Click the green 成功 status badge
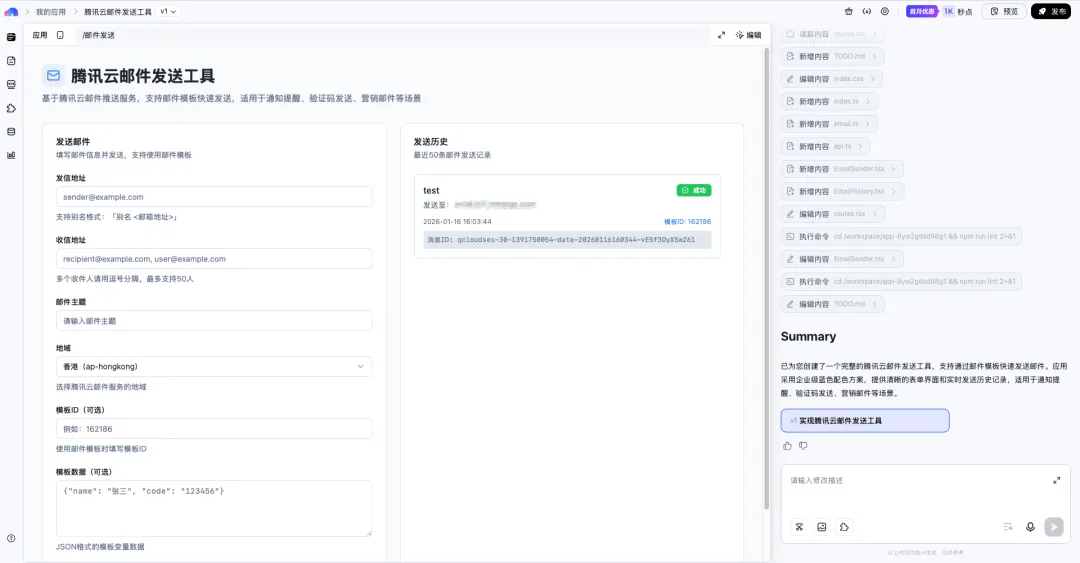This screenshot has width=1080, height=563. click(x=694, y=190)
